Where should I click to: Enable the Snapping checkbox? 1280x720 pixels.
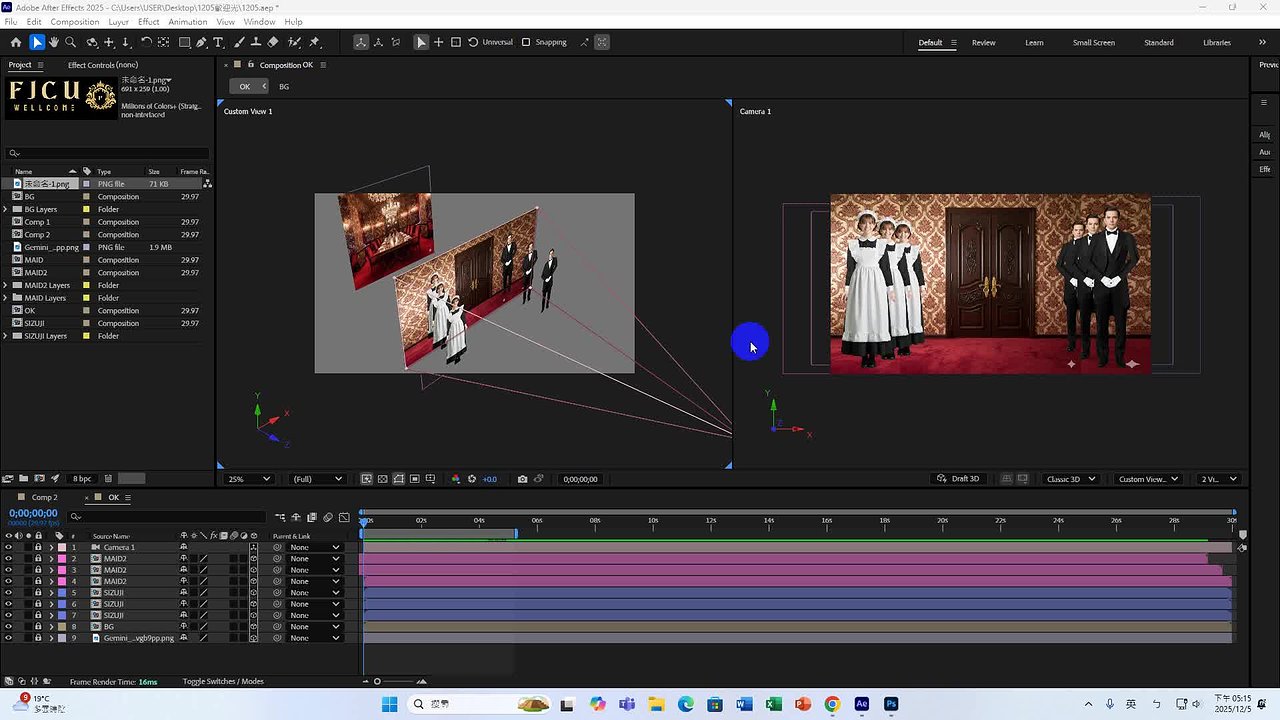pyautogui.click(x=526, y=42)
